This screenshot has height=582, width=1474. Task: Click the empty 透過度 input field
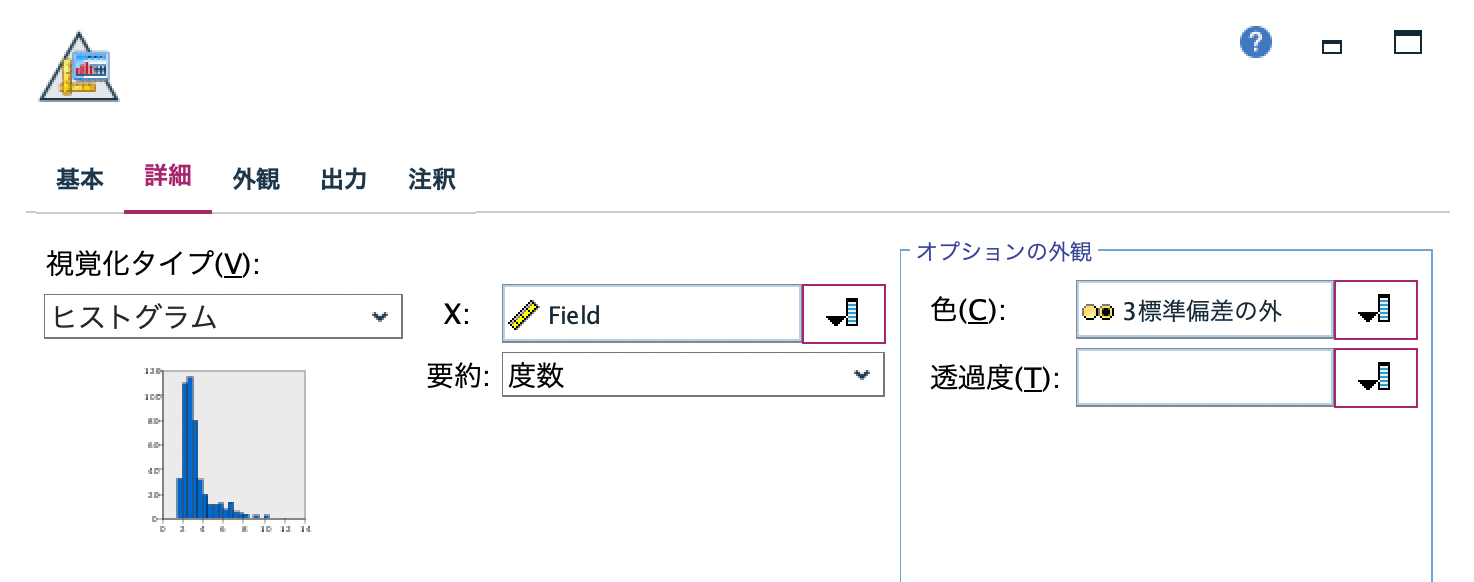(x=1200, y=377)
